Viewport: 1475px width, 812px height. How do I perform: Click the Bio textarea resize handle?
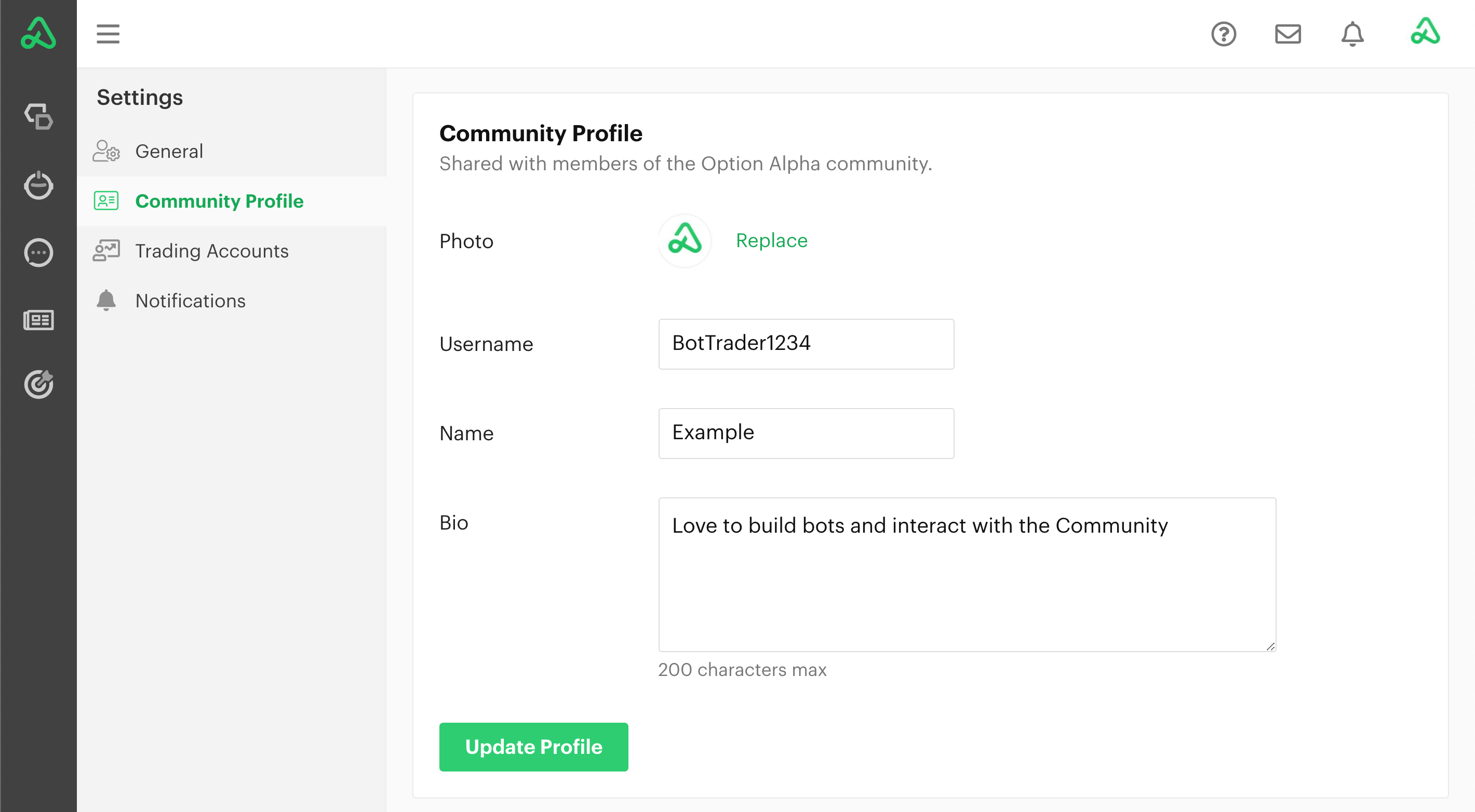[1270, 645]
